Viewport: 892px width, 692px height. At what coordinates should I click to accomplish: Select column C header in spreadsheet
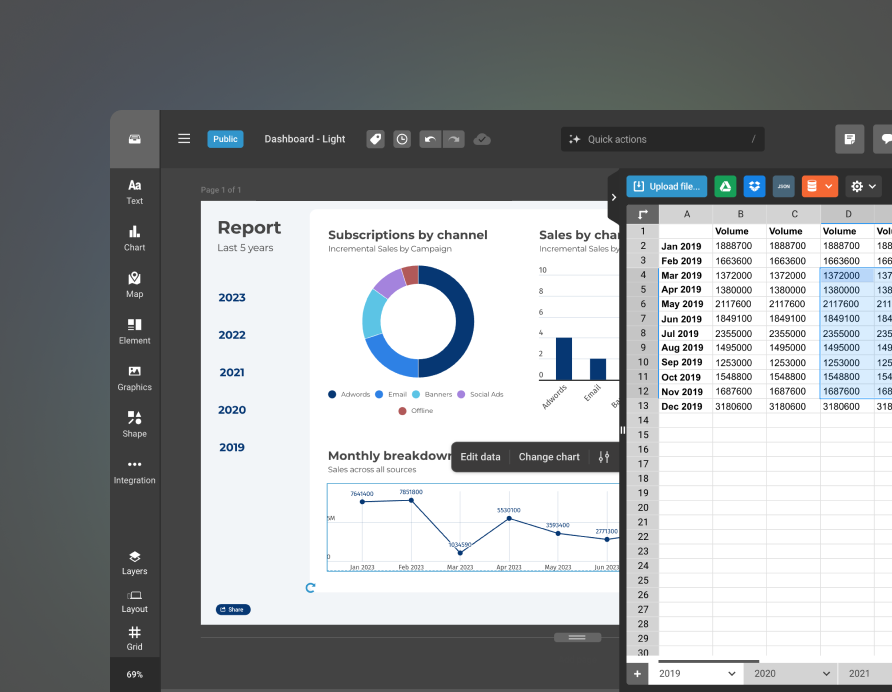pyautogui.click(x=794, y=215)
